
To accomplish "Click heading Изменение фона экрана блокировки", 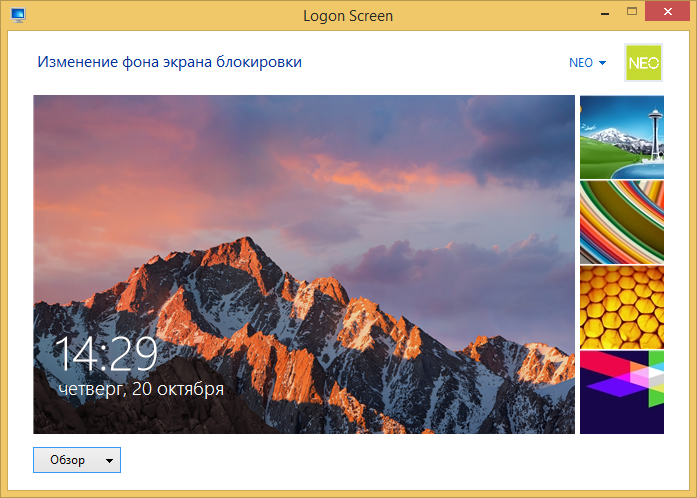I will [x=169, y=62].
